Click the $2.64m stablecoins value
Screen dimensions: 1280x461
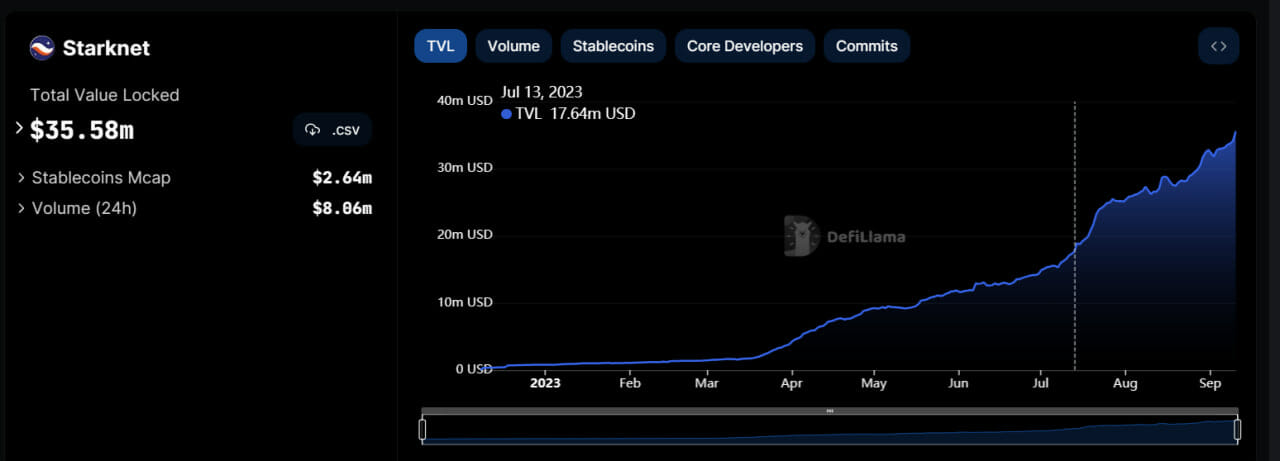pos(342,178)
